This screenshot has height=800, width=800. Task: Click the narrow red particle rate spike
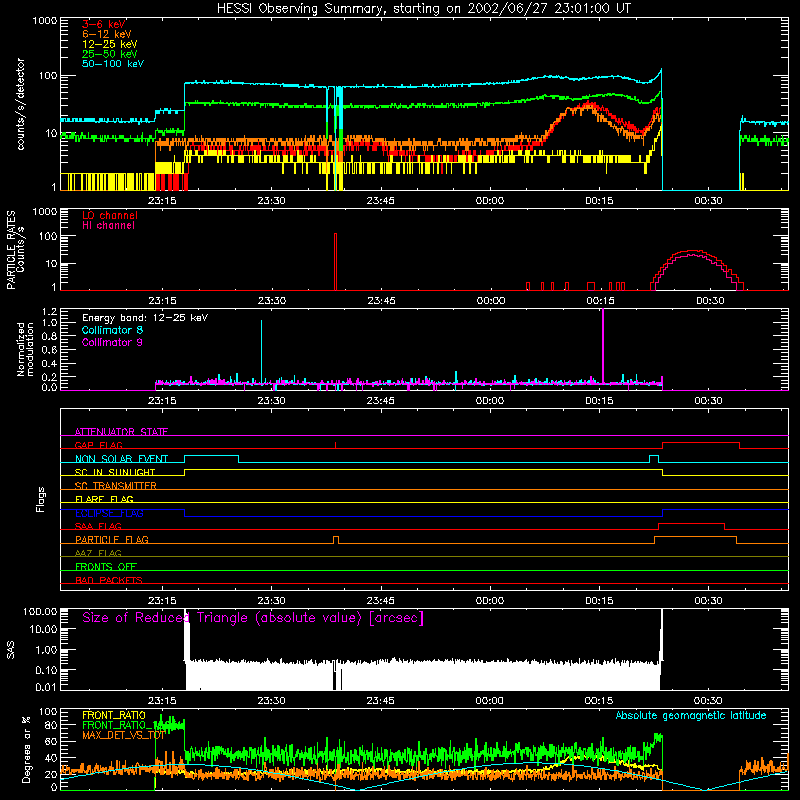[335, 262]
